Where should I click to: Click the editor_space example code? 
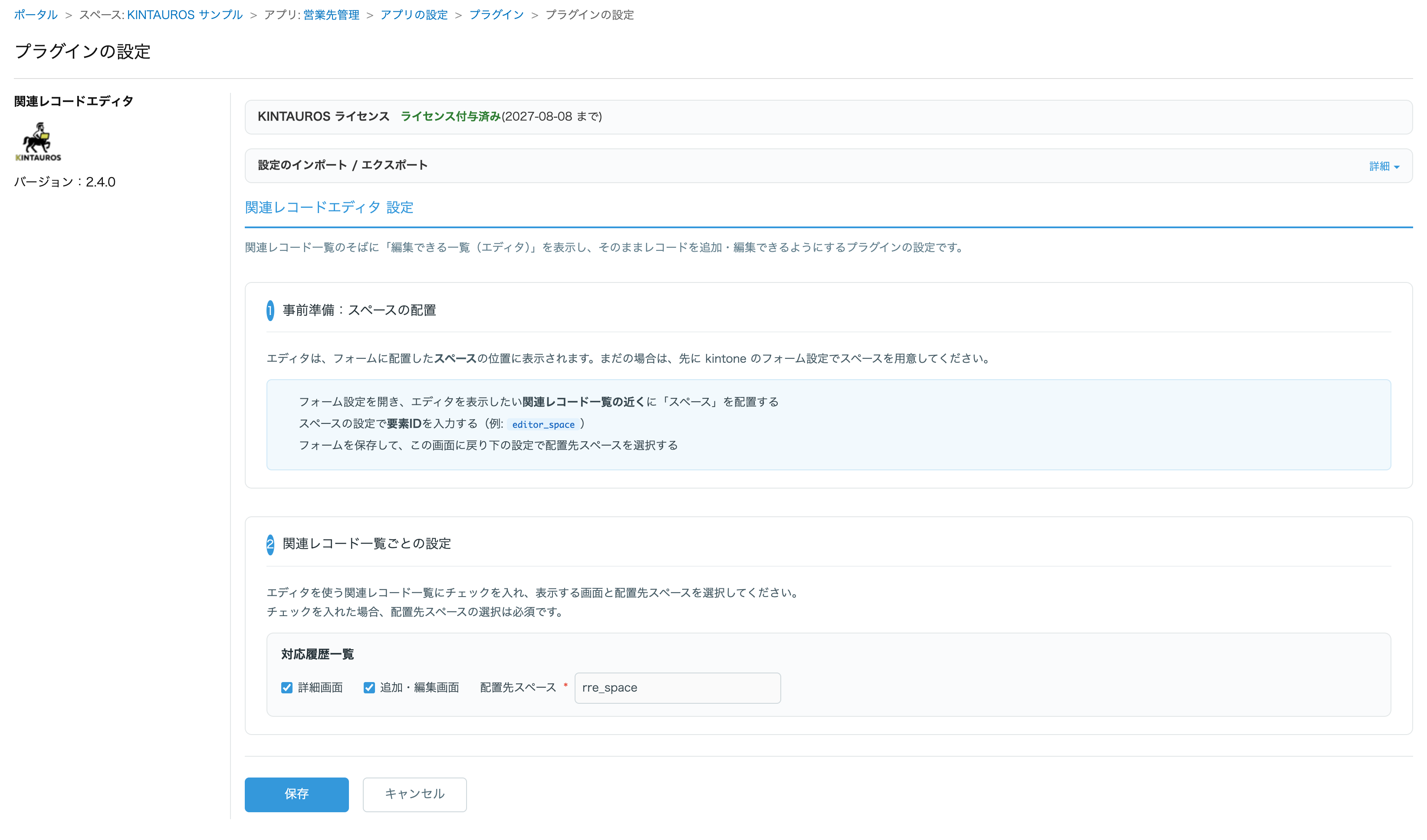pos(543,424)
